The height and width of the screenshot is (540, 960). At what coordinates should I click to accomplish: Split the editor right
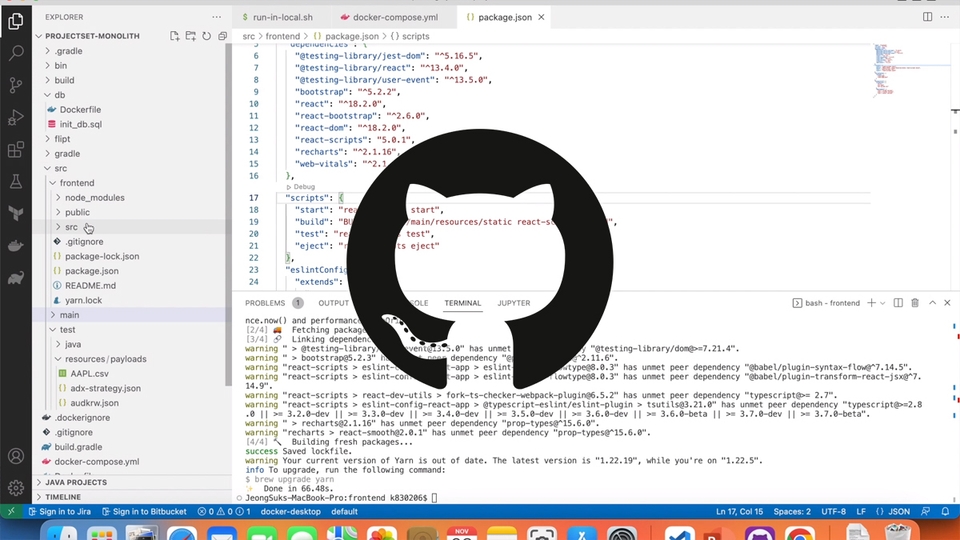pyautogui.click(x=928, y=17)
